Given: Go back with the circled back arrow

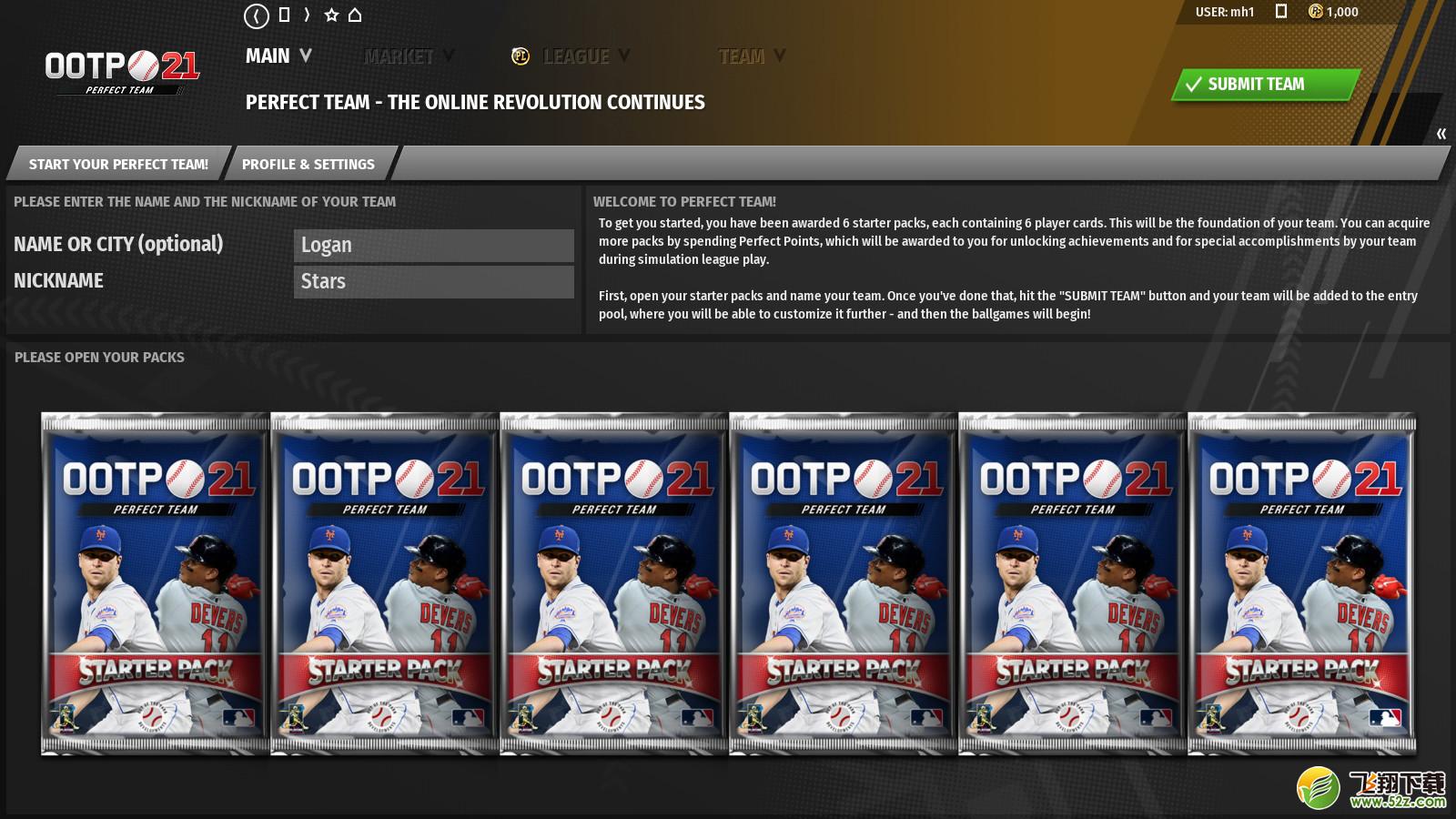Looking at the screenshot, I should 257,15.
